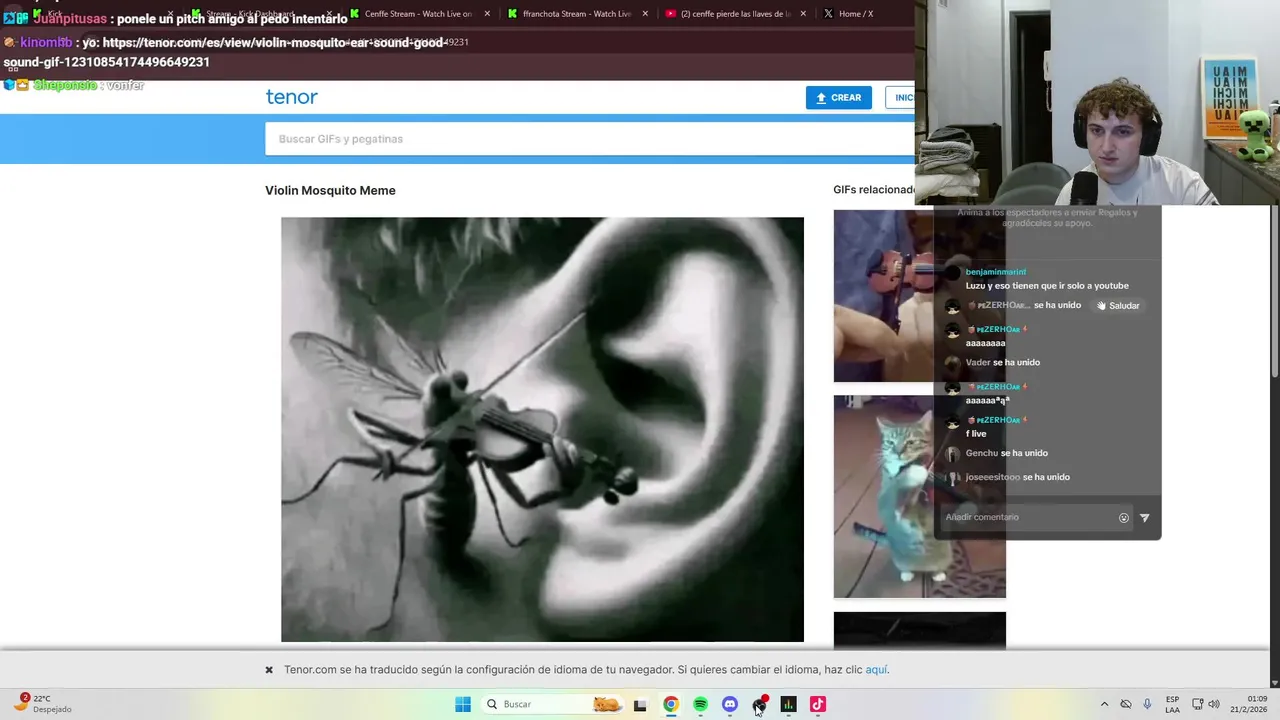Click the 'f live' chat message
Image resolution: width=1280 pixels, height=720 pixels.
point(976,434)
